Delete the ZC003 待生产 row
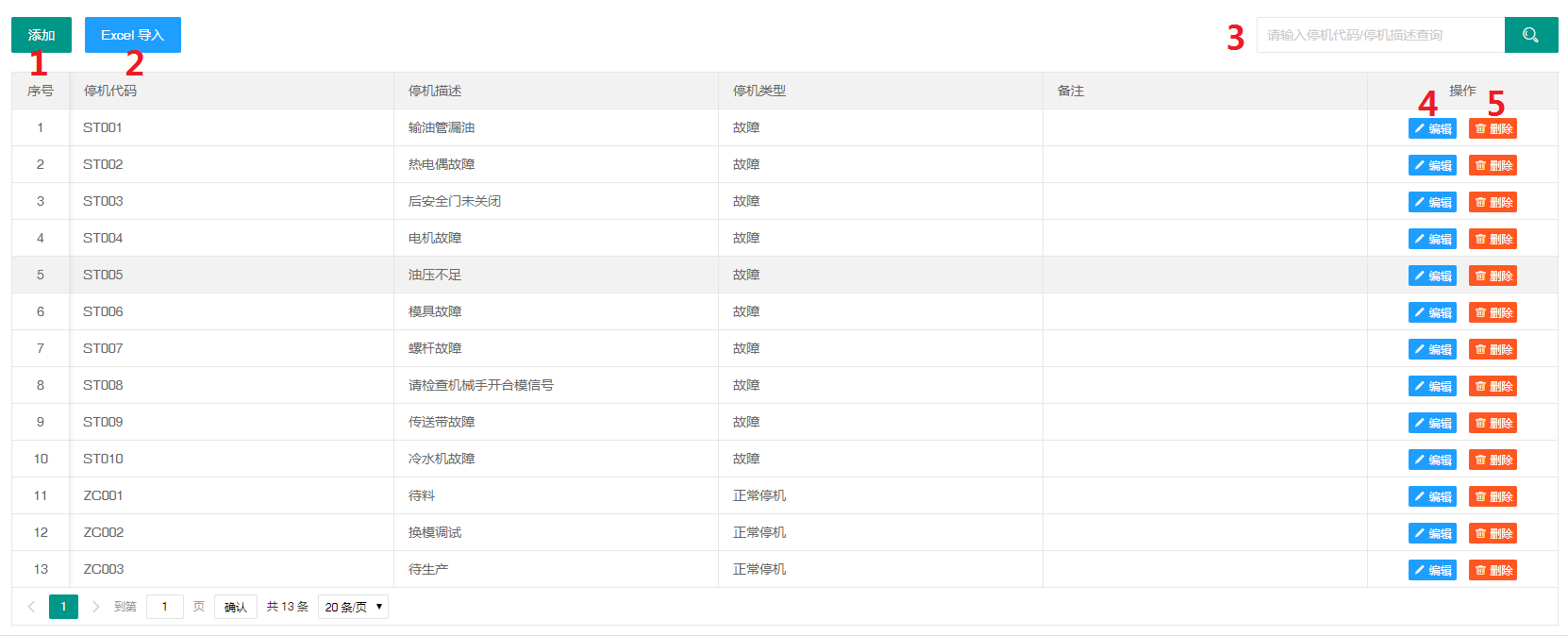1568x636 pixels. (1493, 570)
